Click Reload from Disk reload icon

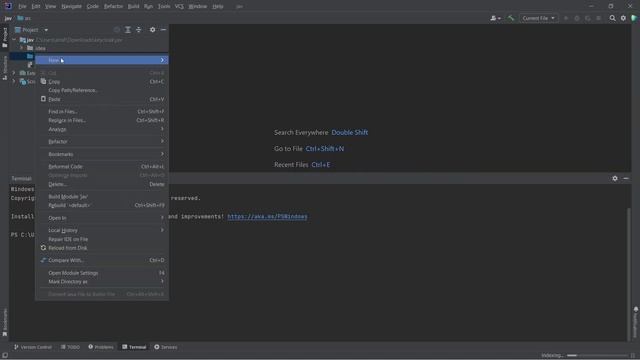tap(43, 248)
